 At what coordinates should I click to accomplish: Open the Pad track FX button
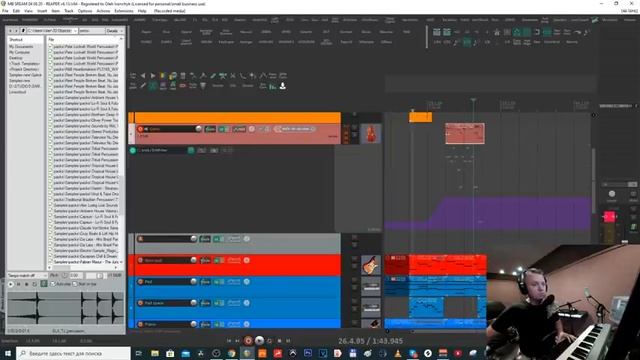point(205,282)
